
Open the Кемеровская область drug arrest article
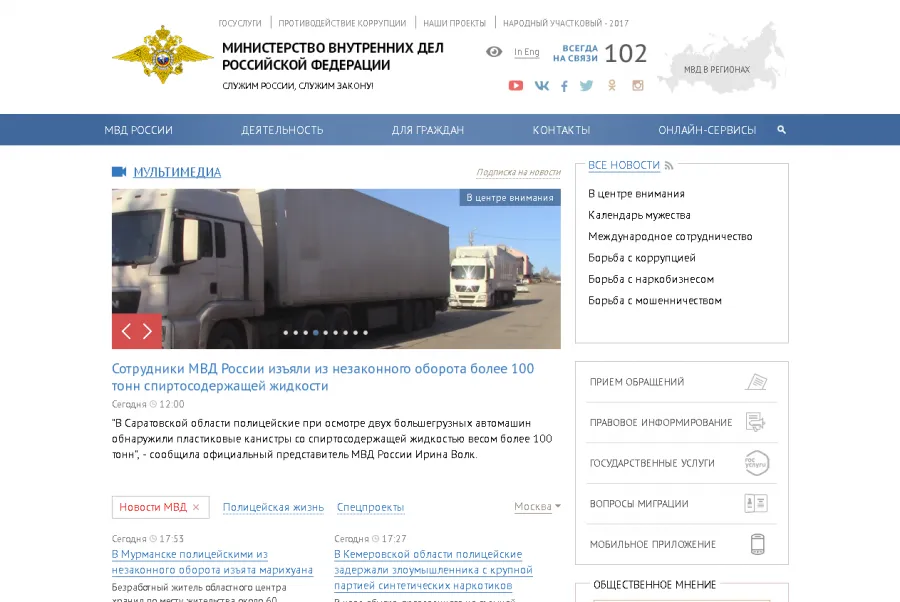click(433, 570)
